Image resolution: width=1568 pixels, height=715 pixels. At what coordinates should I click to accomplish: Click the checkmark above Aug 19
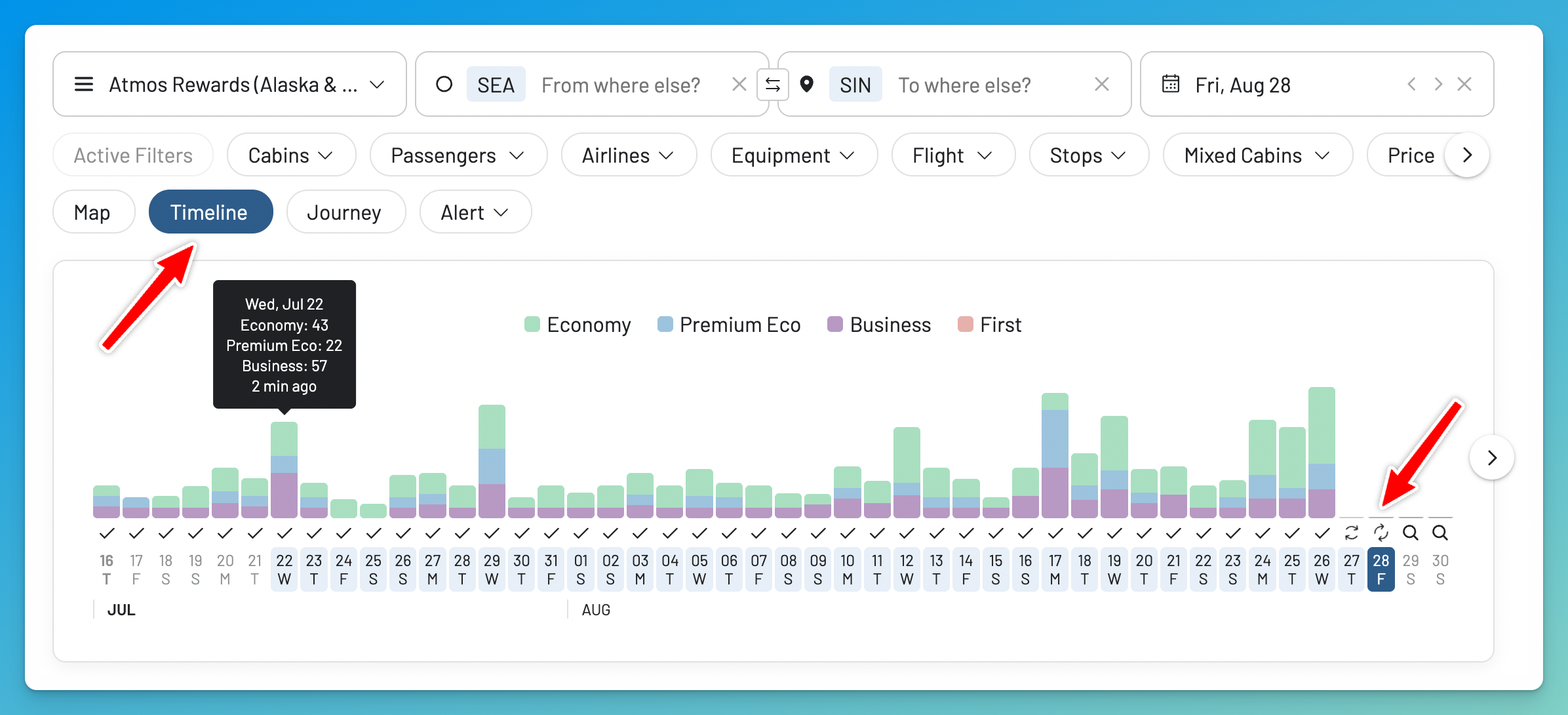point(1114,533)
